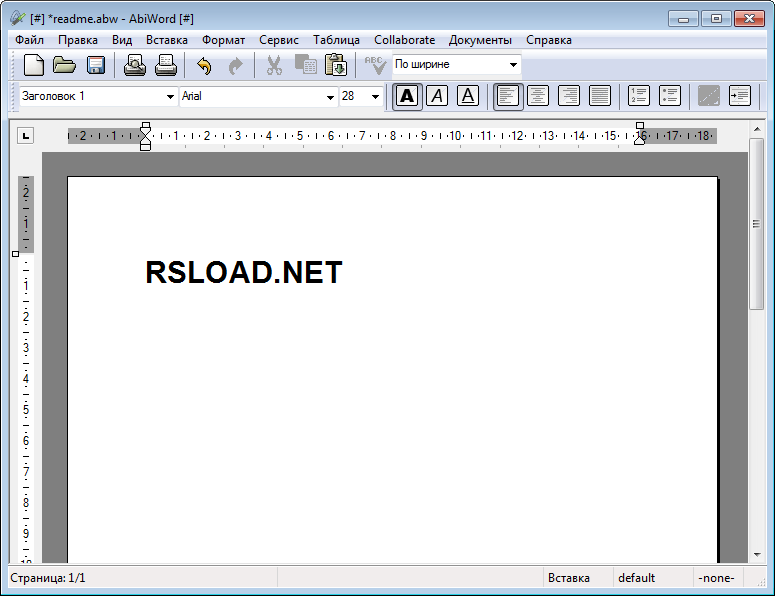Screen dimensions: 775x596
Task: Open the Вставка menu
Action: coord(167,40)
